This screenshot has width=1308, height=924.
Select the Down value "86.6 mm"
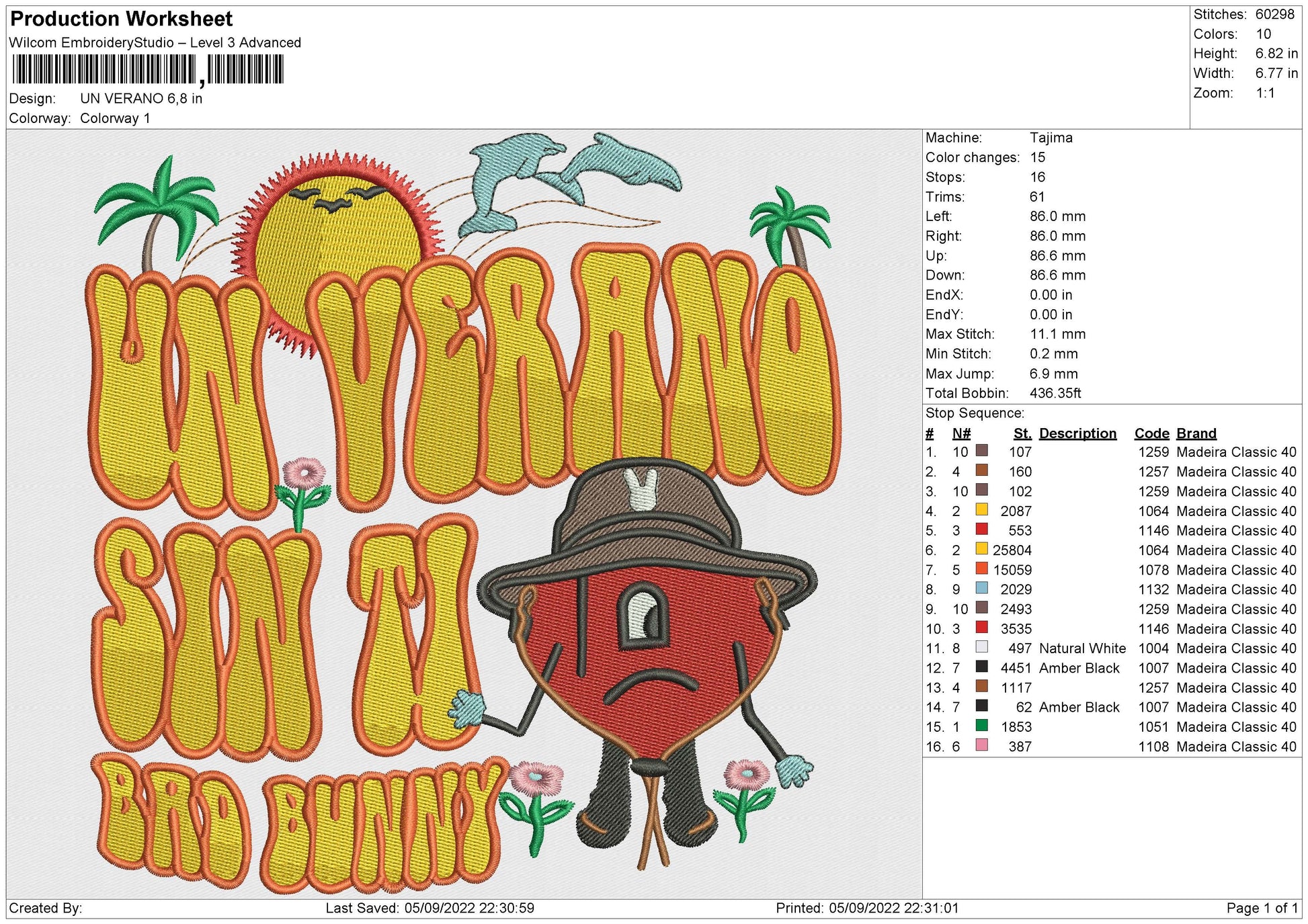[1058, 275]
